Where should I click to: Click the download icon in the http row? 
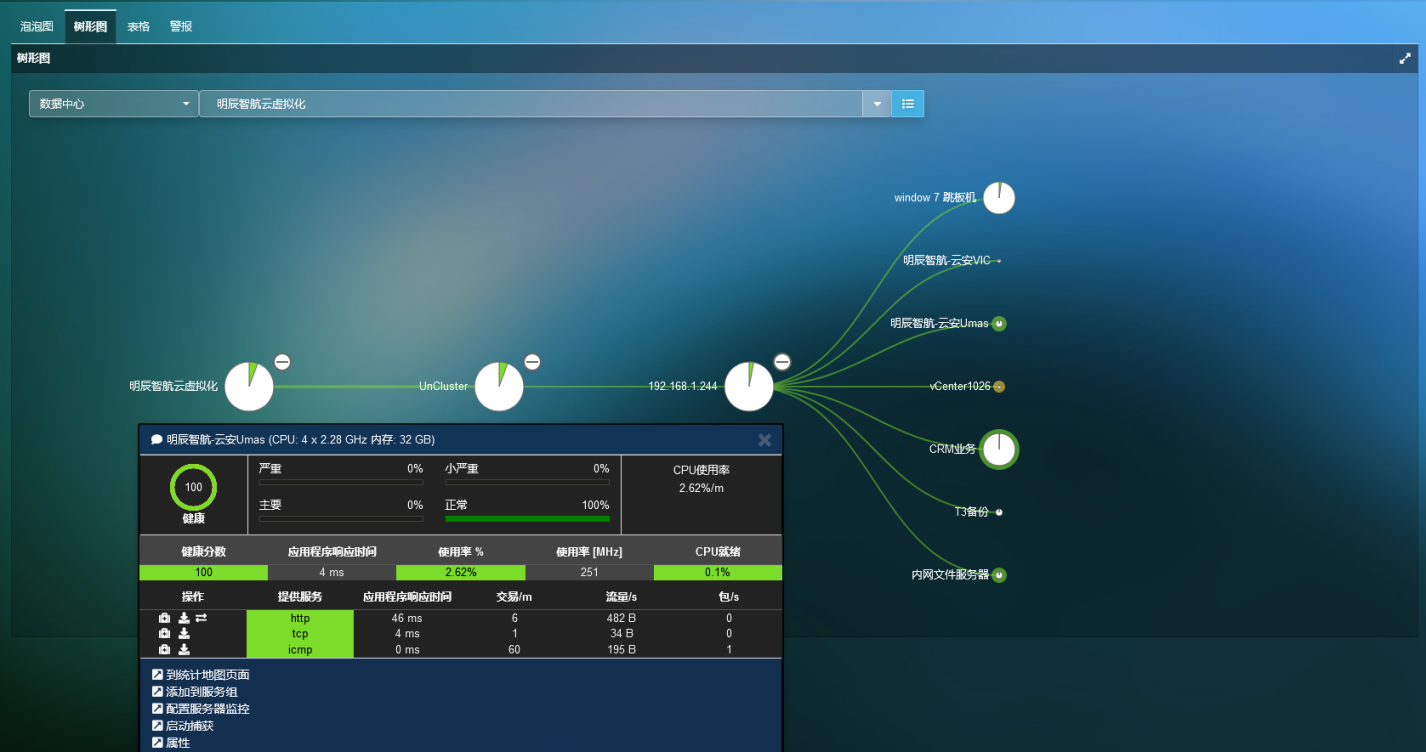point(184,618)
